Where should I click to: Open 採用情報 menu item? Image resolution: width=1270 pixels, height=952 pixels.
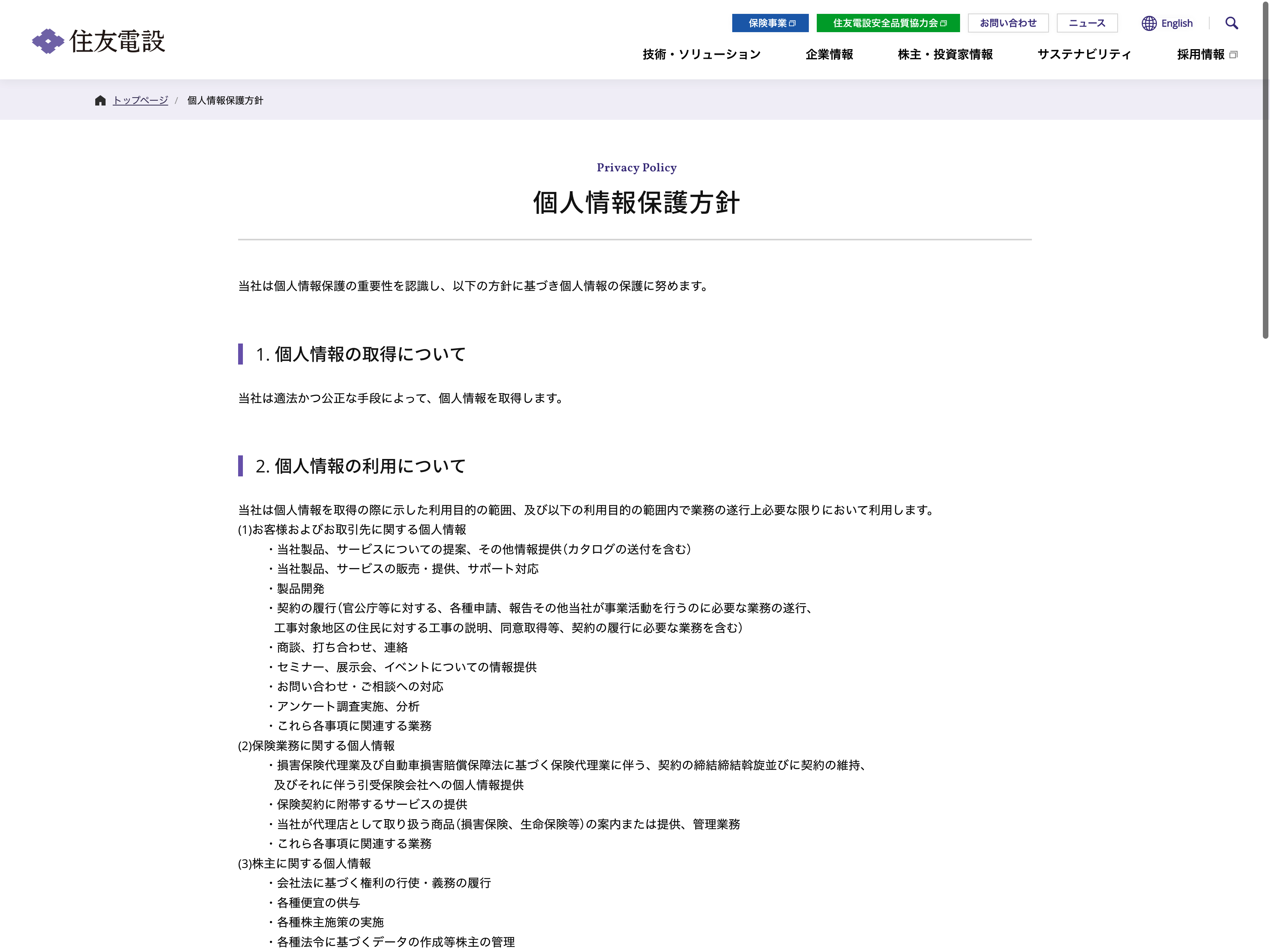click(x=1200, y=54)
